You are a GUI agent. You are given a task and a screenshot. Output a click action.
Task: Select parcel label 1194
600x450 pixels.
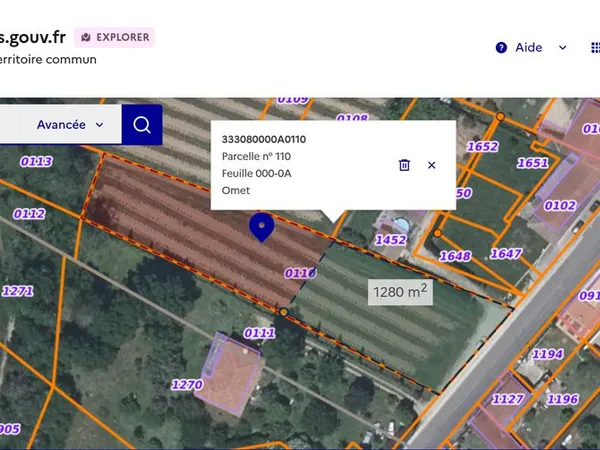[x=548, y=354]
